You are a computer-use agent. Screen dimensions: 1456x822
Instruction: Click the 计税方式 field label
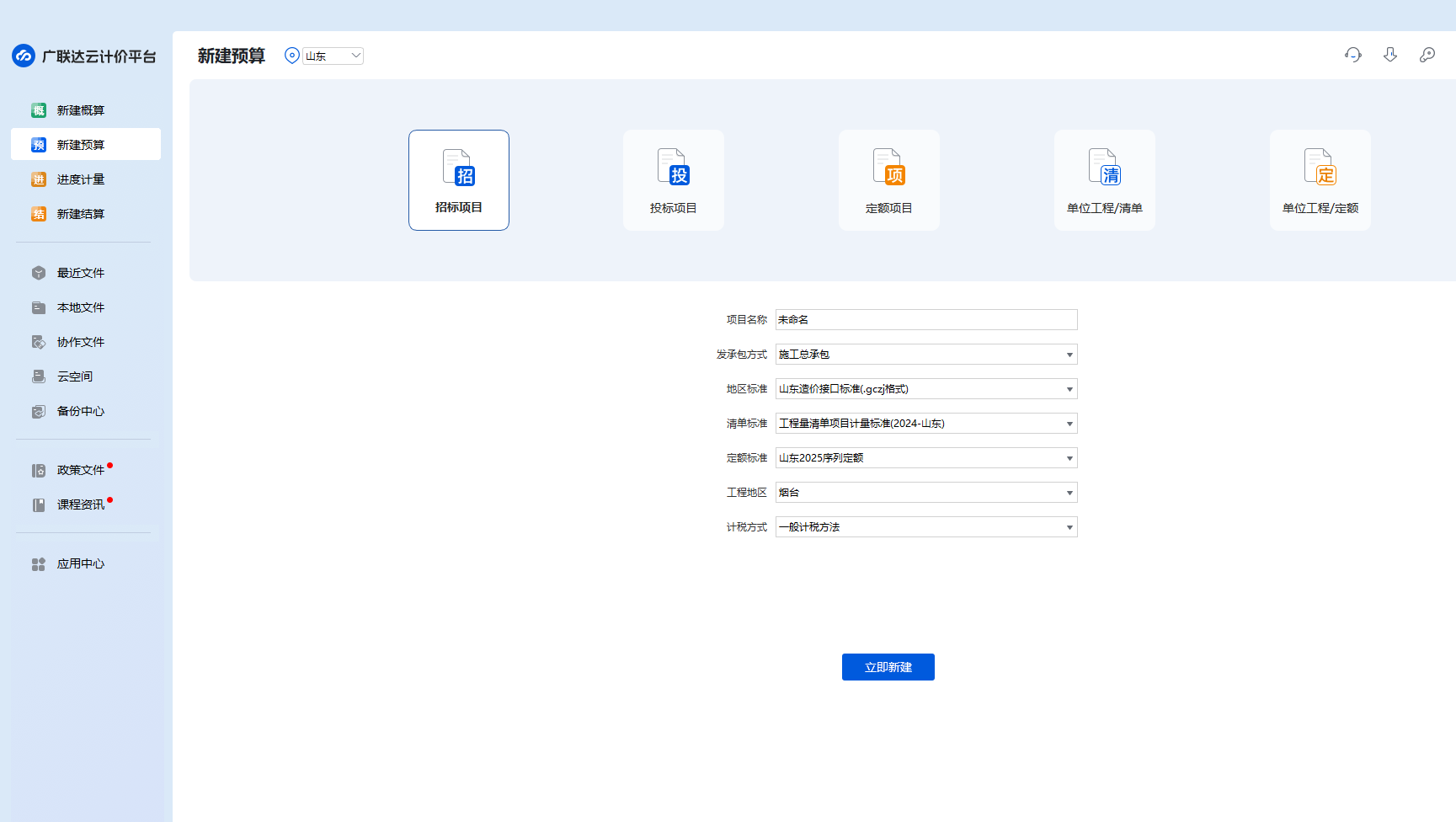tap(747, 527)
